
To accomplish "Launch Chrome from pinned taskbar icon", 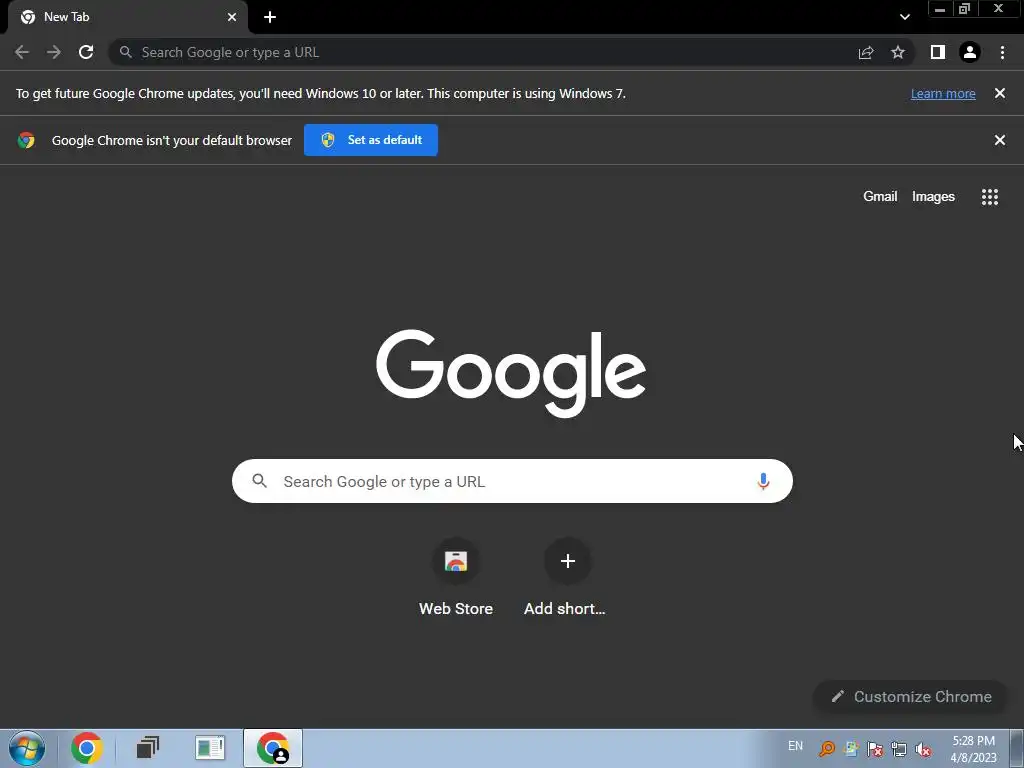I will [87, 748].
